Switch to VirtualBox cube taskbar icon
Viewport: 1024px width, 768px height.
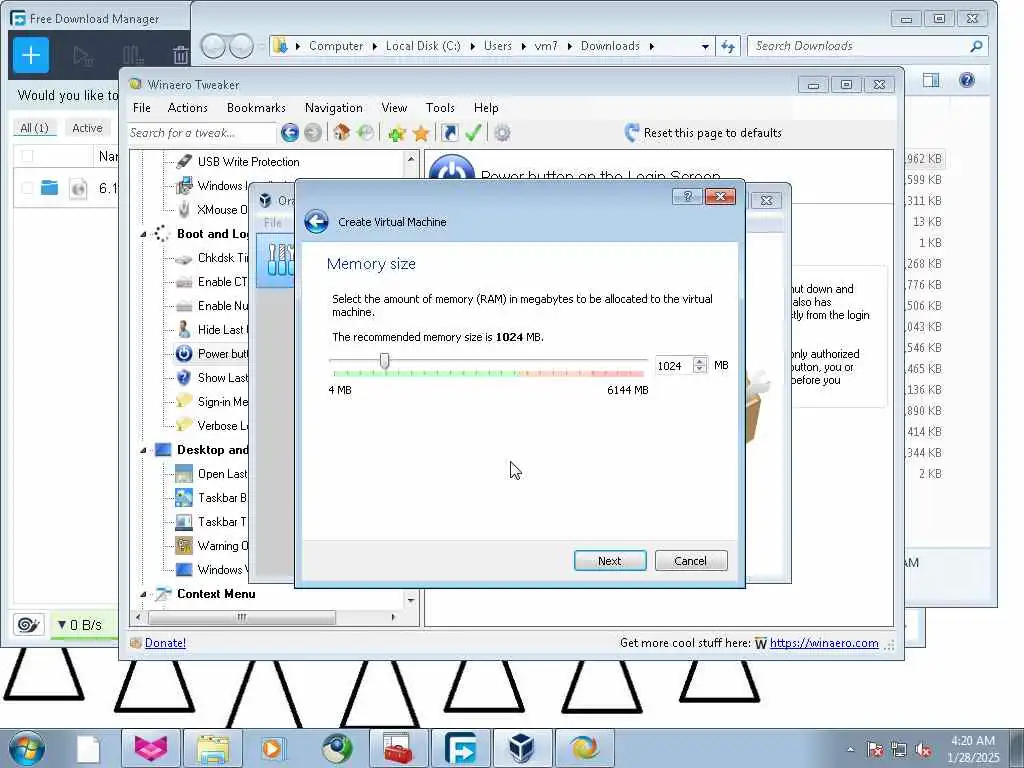522,748
